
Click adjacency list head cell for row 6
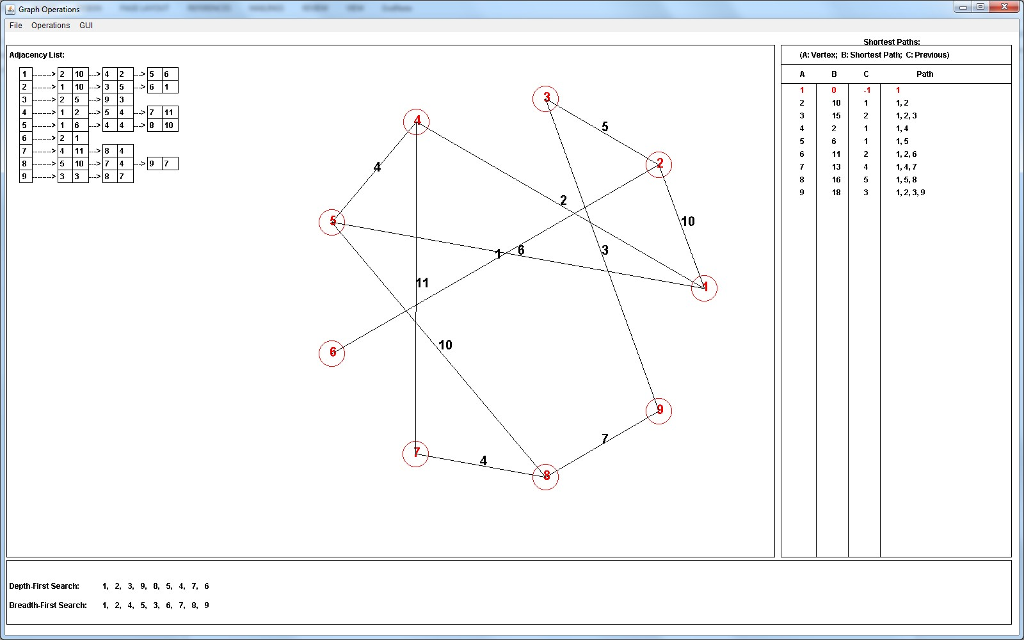click(25, 138)
